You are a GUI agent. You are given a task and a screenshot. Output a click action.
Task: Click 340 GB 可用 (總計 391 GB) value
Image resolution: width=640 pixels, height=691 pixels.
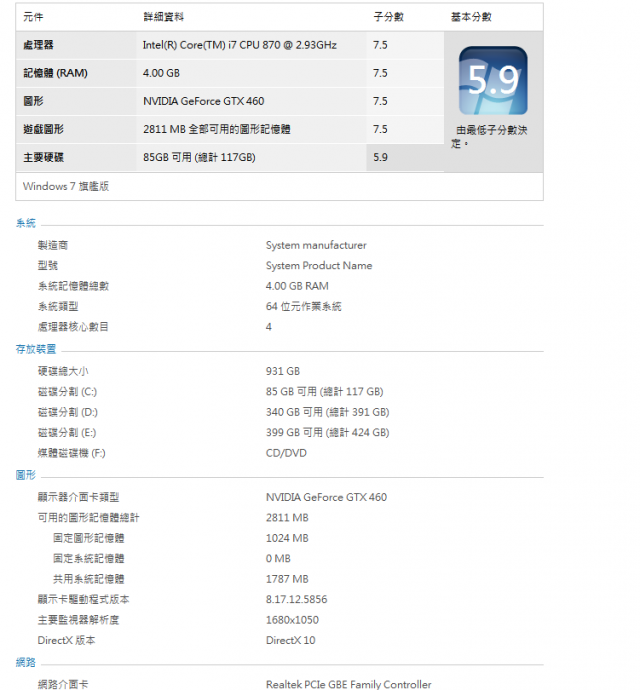pos(327,412)
